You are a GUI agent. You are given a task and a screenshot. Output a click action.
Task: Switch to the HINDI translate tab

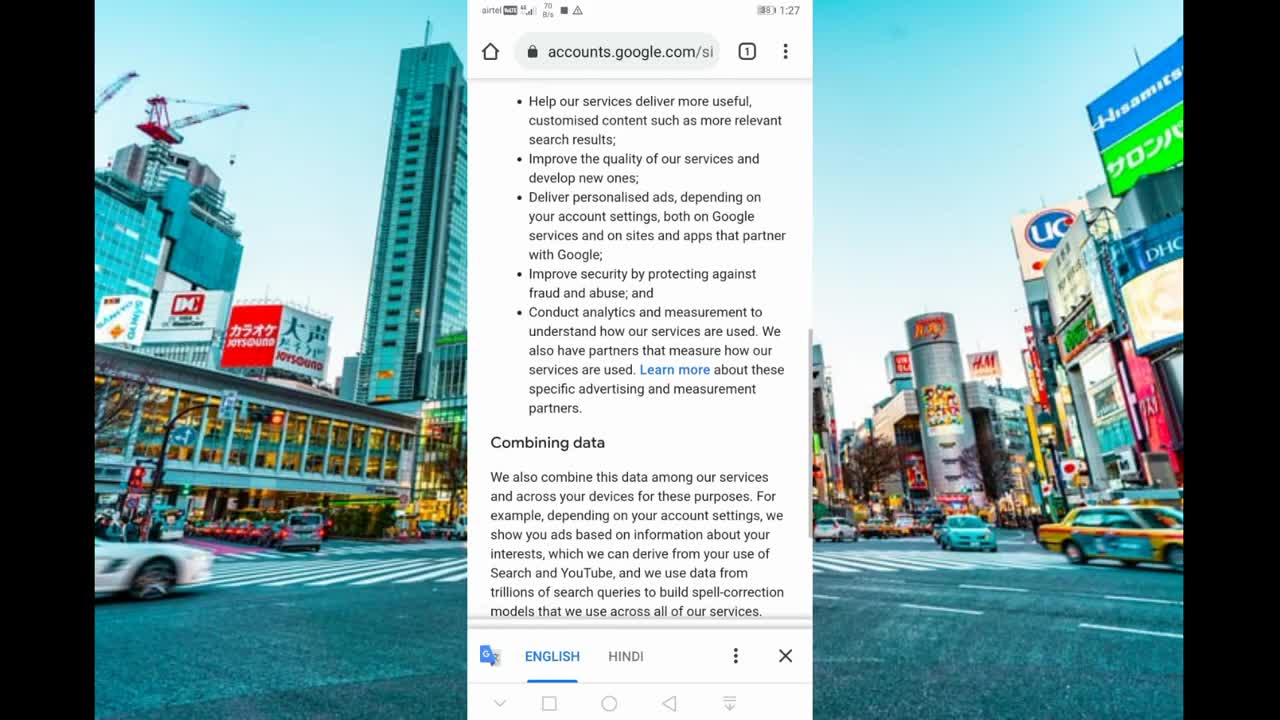626,656
